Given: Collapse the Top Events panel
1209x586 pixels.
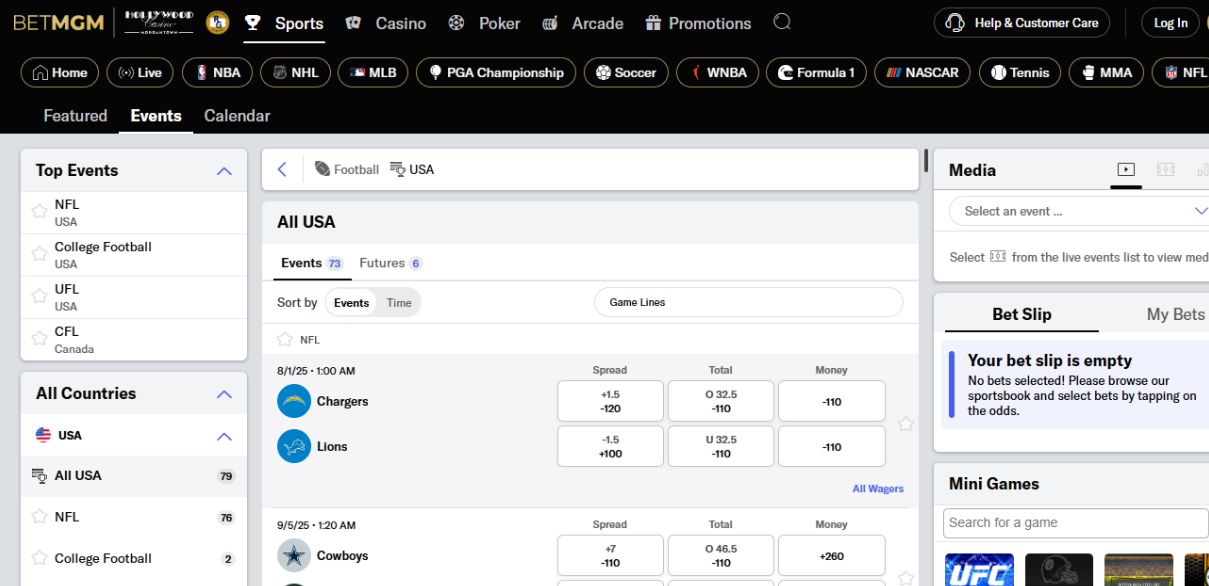Looking at the screenshot, I should coord(224,171).
